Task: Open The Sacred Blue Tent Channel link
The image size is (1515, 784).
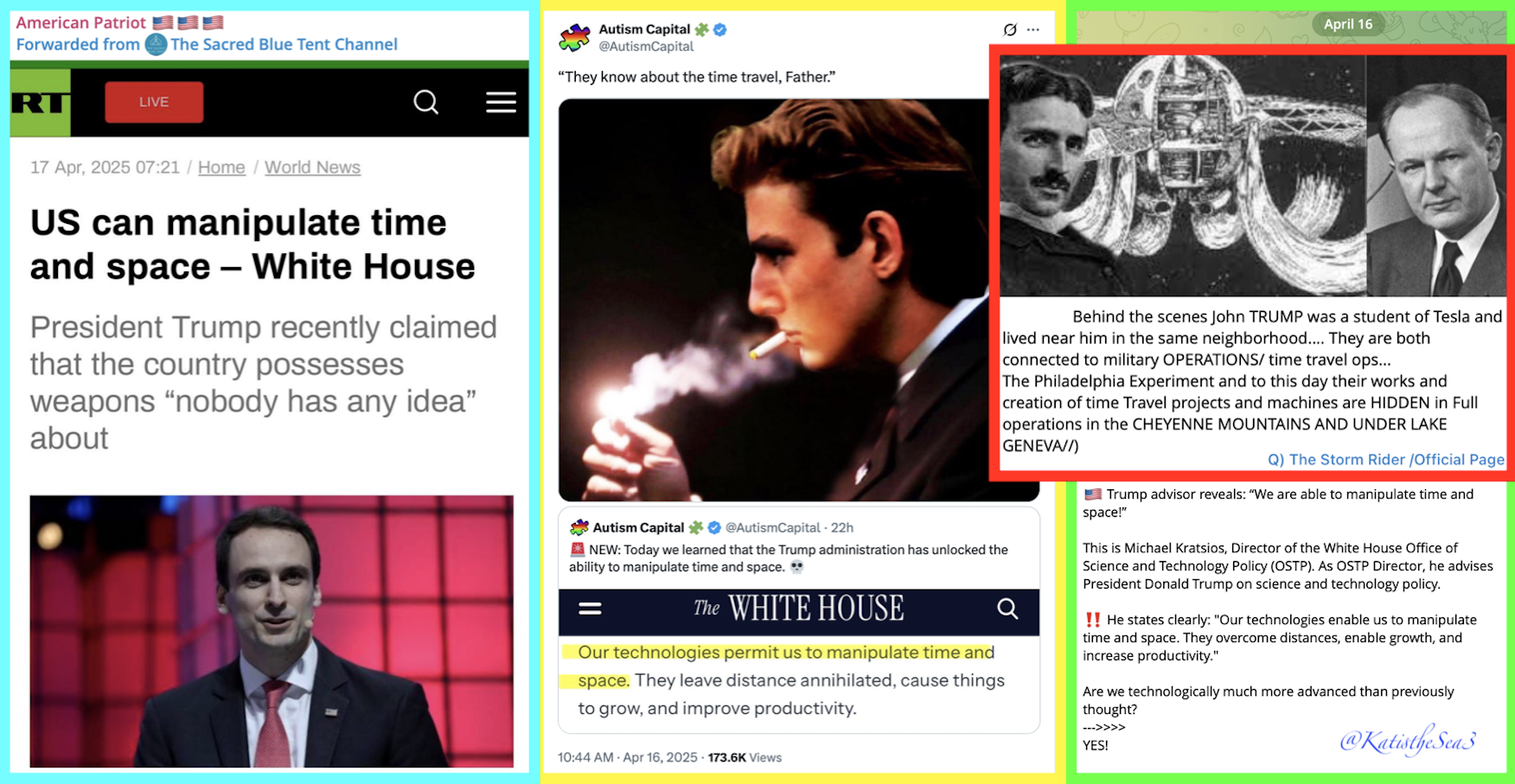Action: pyautogui.click(x=284, y=44)
